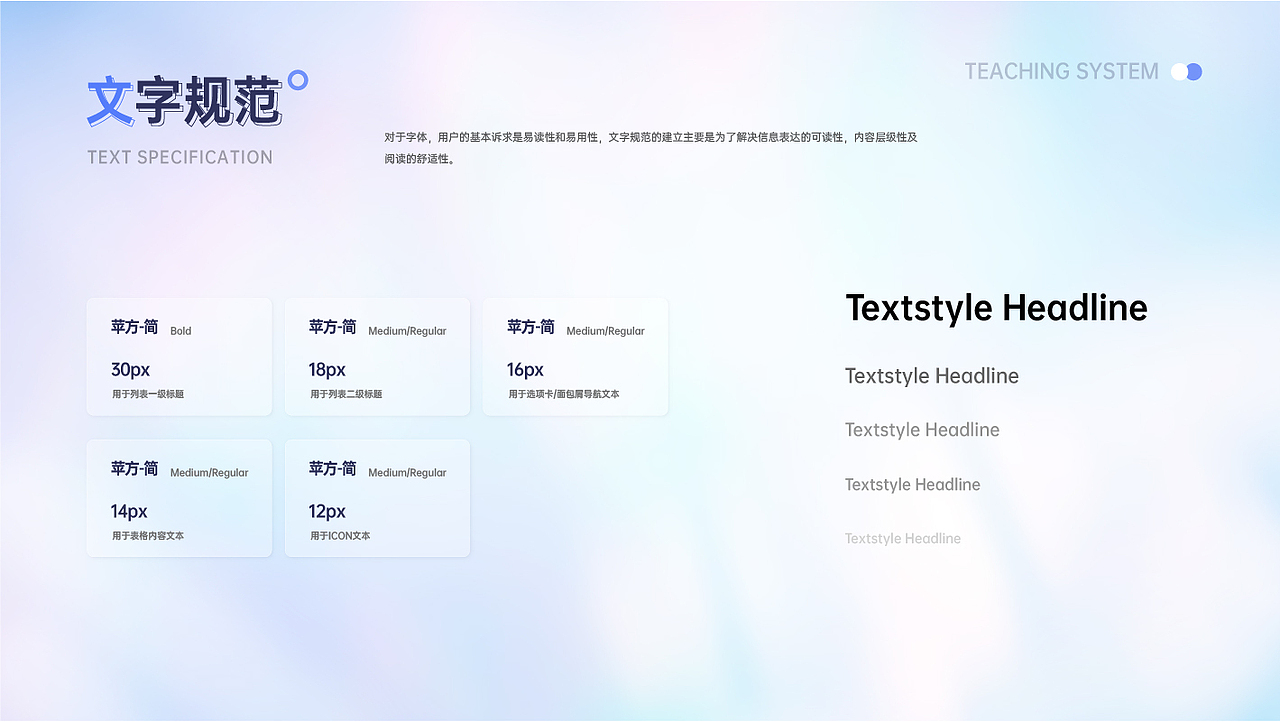Click the description paragraph starting with 对于字体
Image resolution: width=1280 pixels, height=722 pixels.
tap(651, 147)
